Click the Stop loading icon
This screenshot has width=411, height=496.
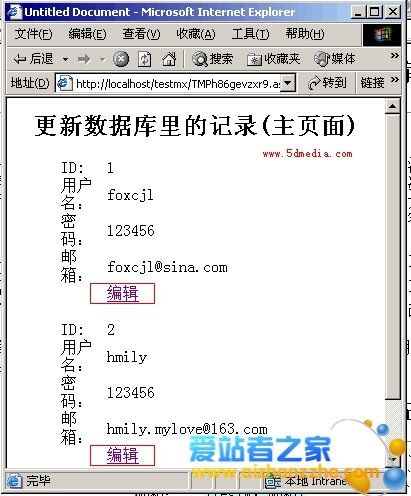pyautogui.click(x=121, y=59)
